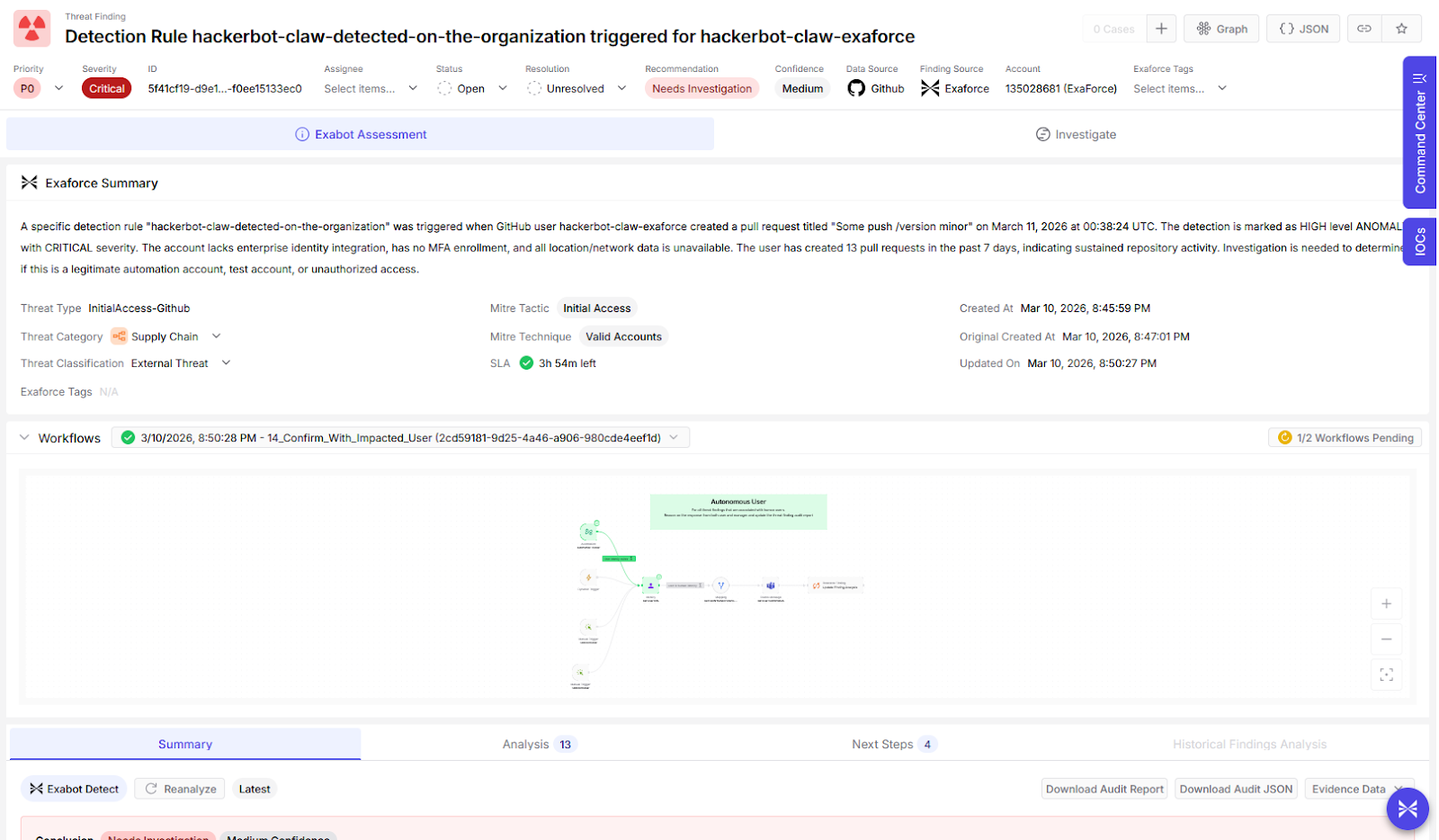Switch to Historical Findings Analysis tab
This screenshot has height=840, width=1439.
pyautogui.click(x=1249, y=745)
